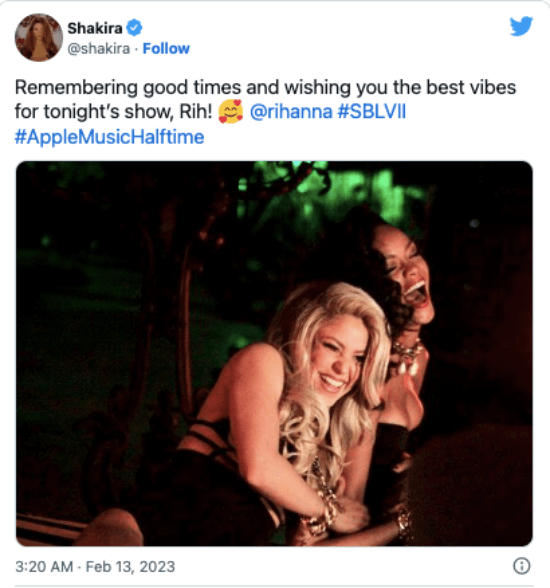This screenshot has height=588, width=550.
Task: Click the 3:20 AM time text
Action: 44,566
